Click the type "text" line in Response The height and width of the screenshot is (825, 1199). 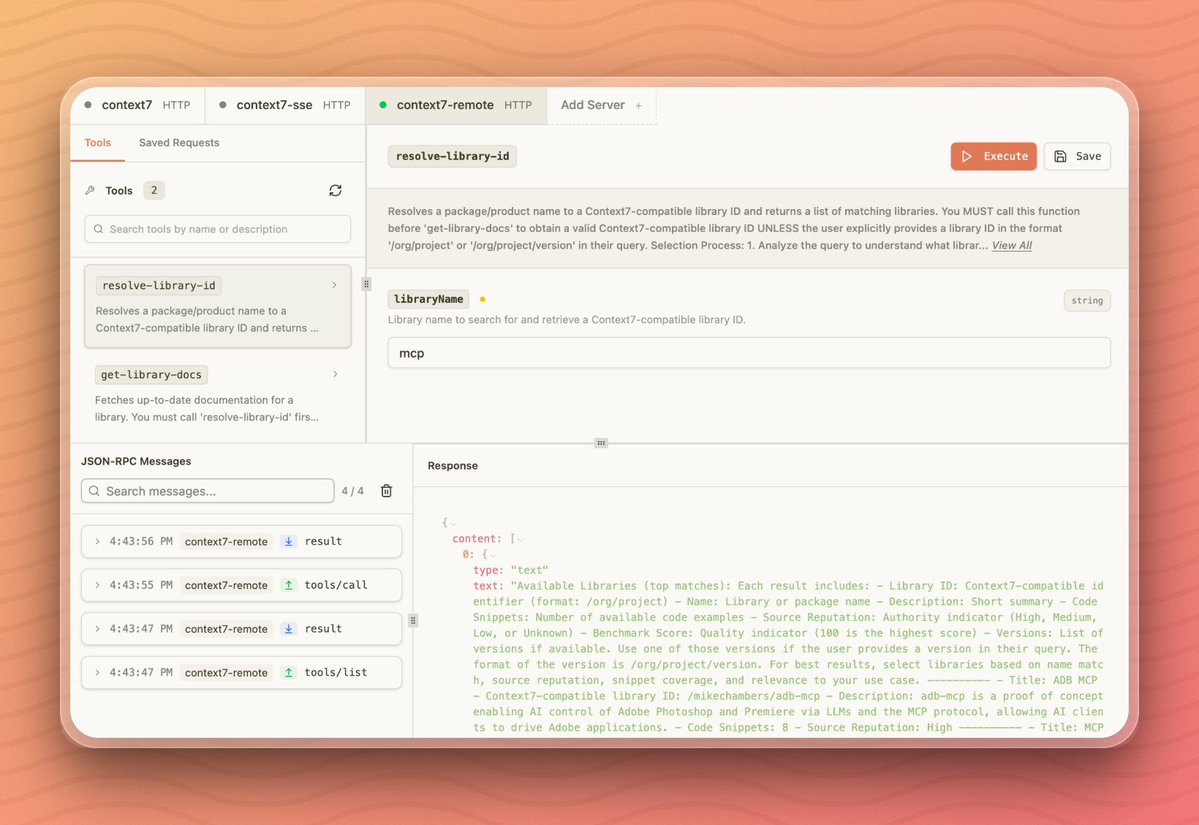pos(511,570)
